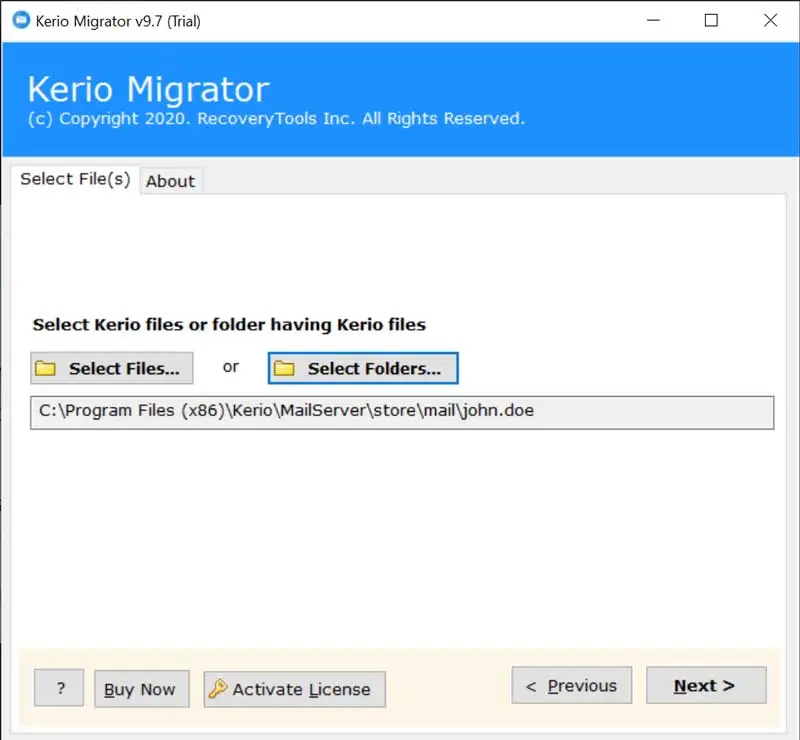Proceed with the Next button
Viewport: 800px width, 740px height.
click(705, 686)
